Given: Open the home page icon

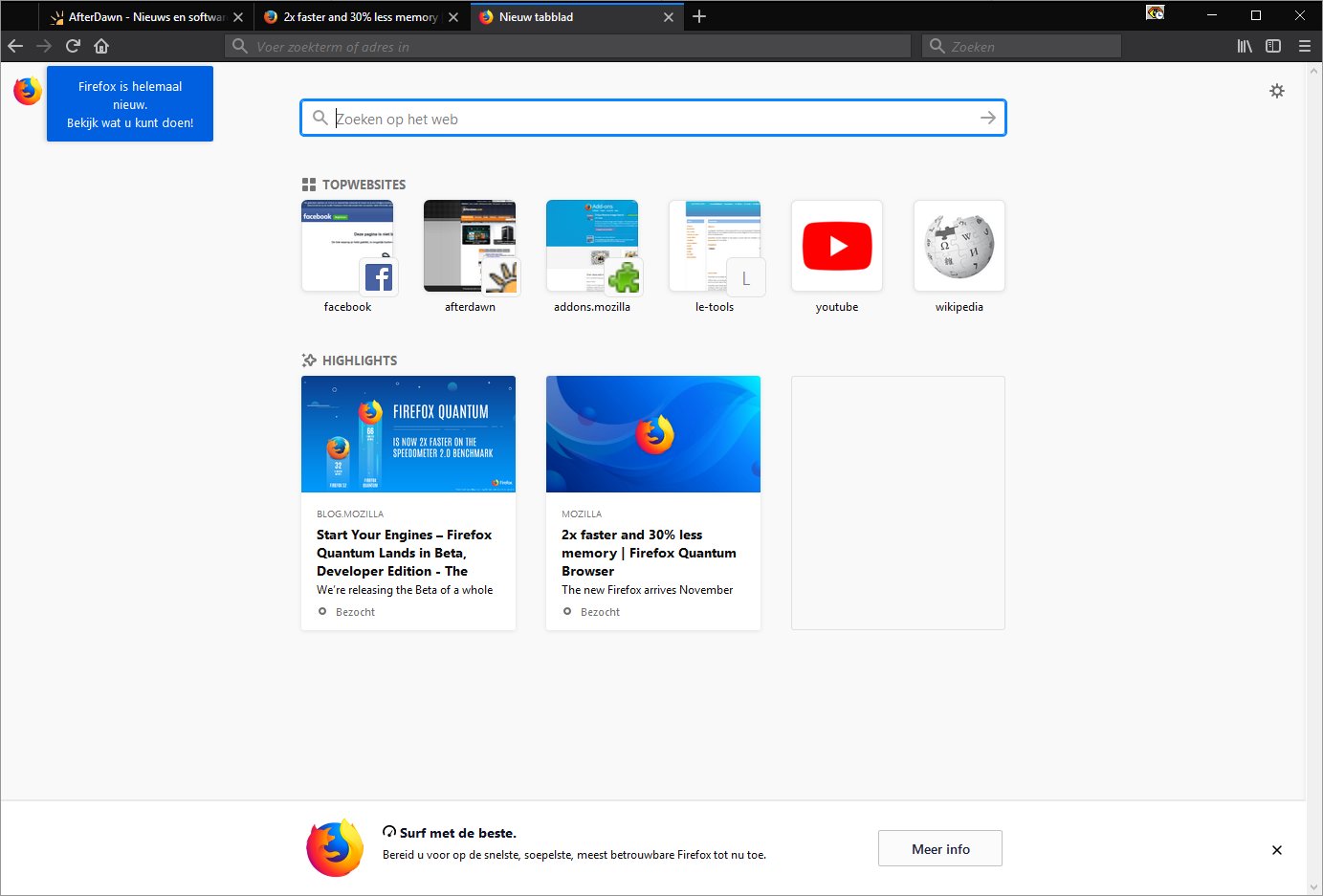Looking at the screenshot, I should click(101, 46).
